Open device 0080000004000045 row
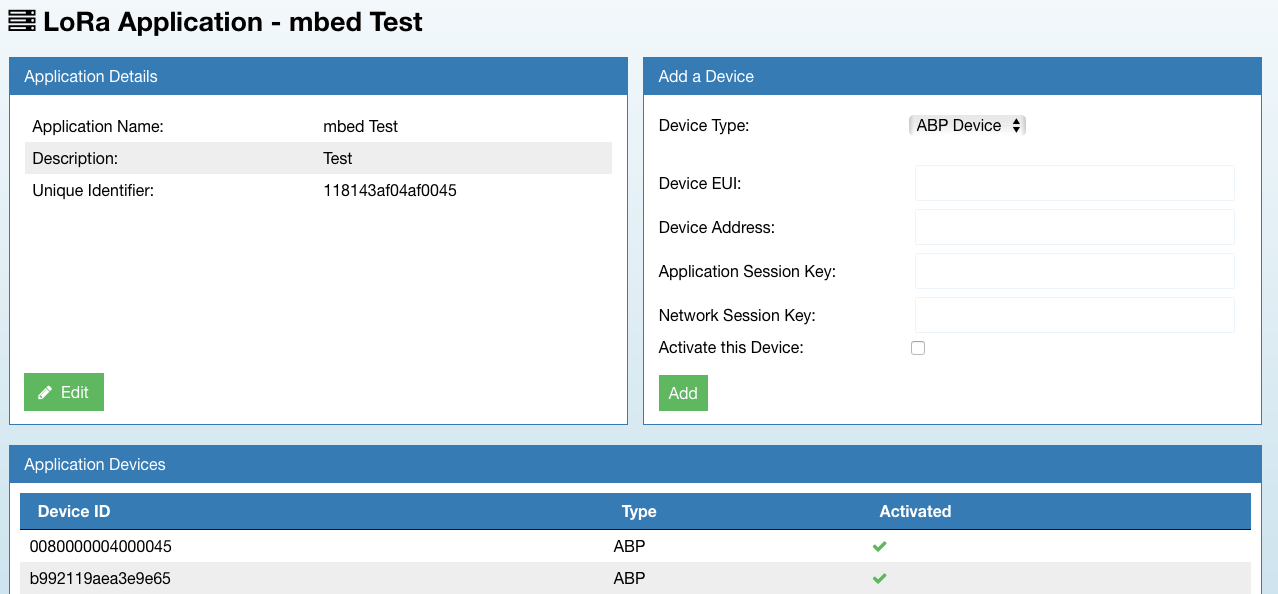Screen dimensions: 1278x594 point(94,546)
